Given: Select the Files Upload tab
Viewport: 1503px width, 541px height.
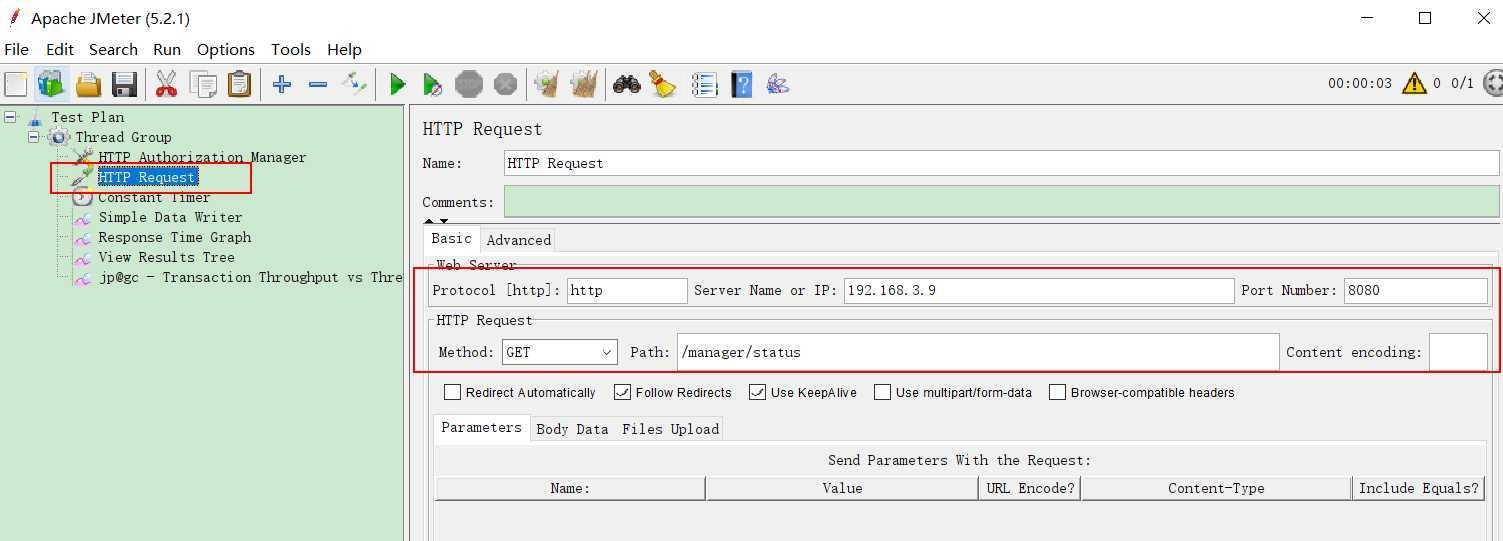Looking at the screenshot, I should click(x=670, y=429).
